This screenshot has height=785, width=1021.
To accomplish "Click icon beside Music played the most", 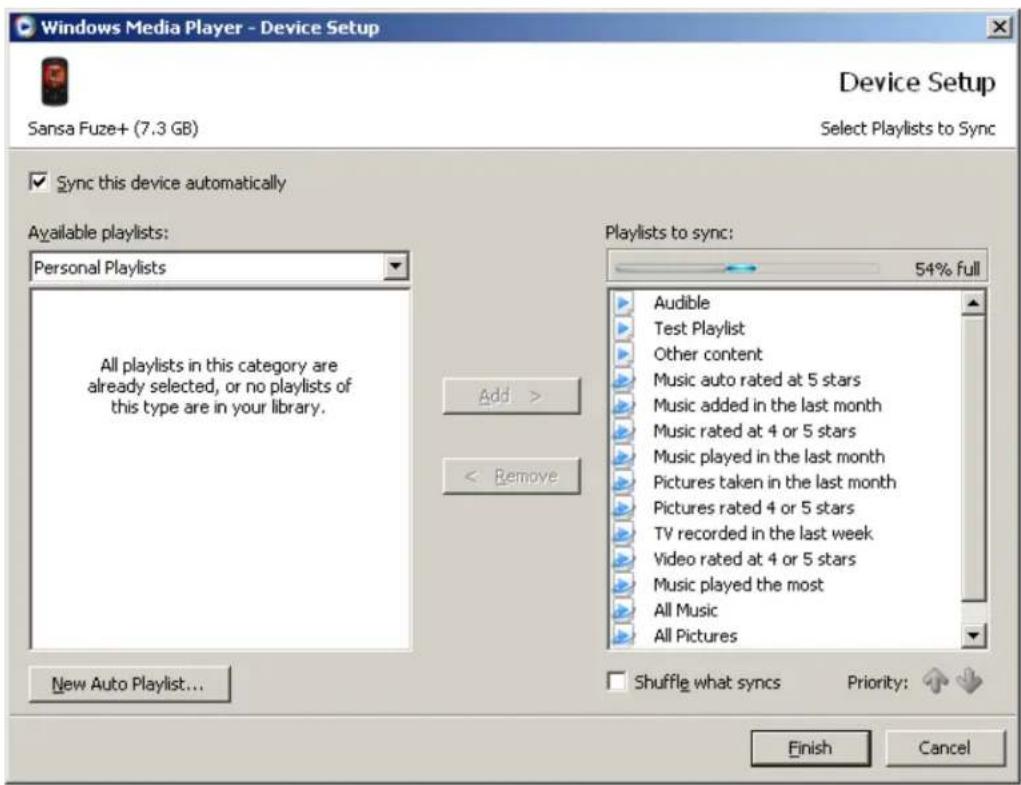I will [623, 585].
